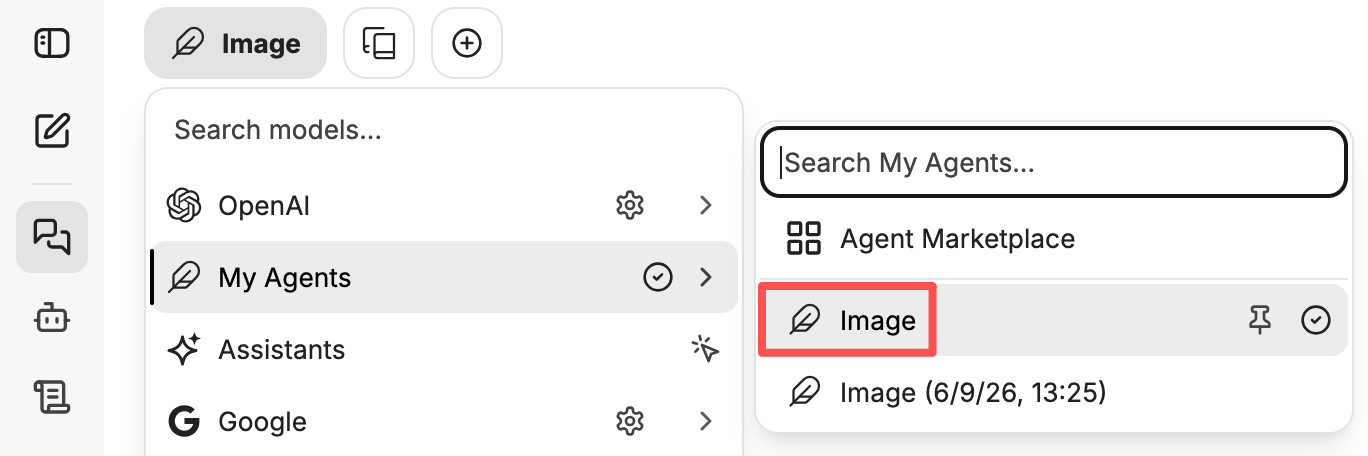Focus the Search My Agents field
The height and width of the screenshot is (456, 1368).
(1054, 163)
